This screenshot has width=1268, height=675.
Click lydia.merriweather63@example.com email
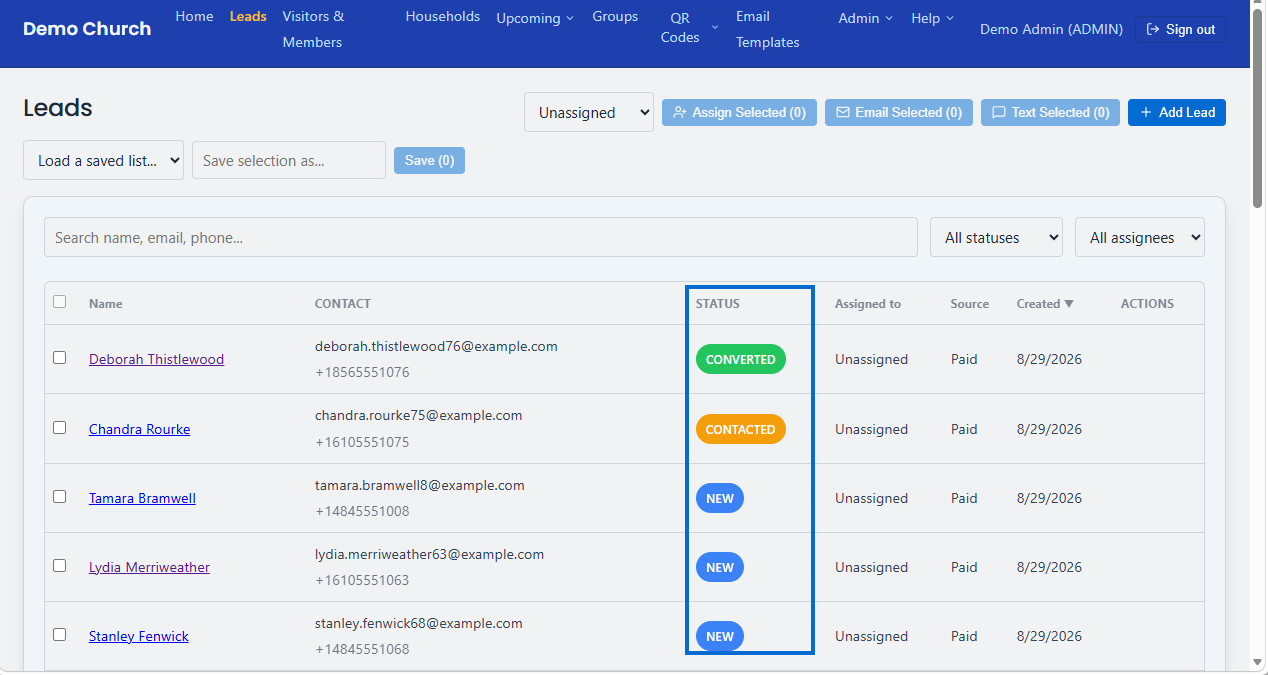[430, 554]
